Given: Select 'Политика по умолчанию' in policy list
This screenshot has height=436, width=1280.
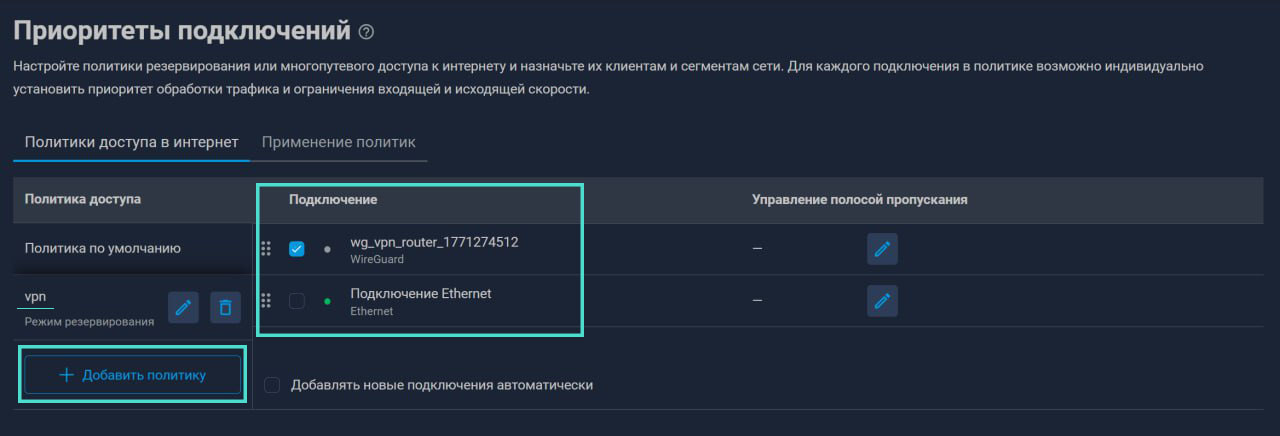Looking at the screenshot, I should [103, 248].
